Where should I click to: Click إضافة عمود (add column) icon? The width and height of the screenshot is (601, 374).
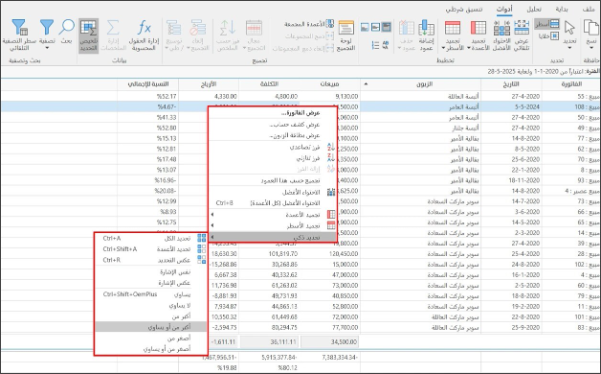[x=426, y=28]
